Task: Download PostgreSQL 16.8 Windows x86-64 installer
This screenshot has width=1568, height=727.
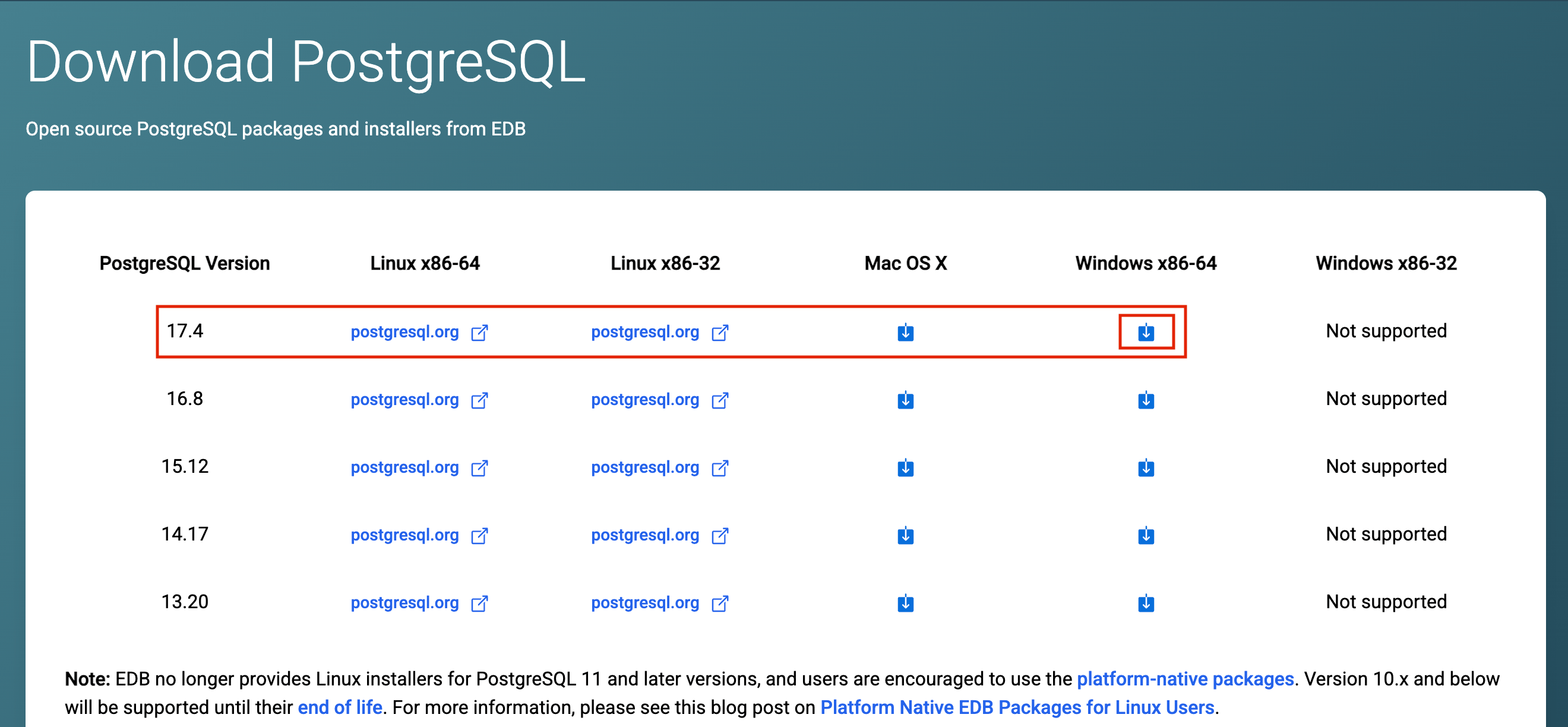Action: (1146, 400)
